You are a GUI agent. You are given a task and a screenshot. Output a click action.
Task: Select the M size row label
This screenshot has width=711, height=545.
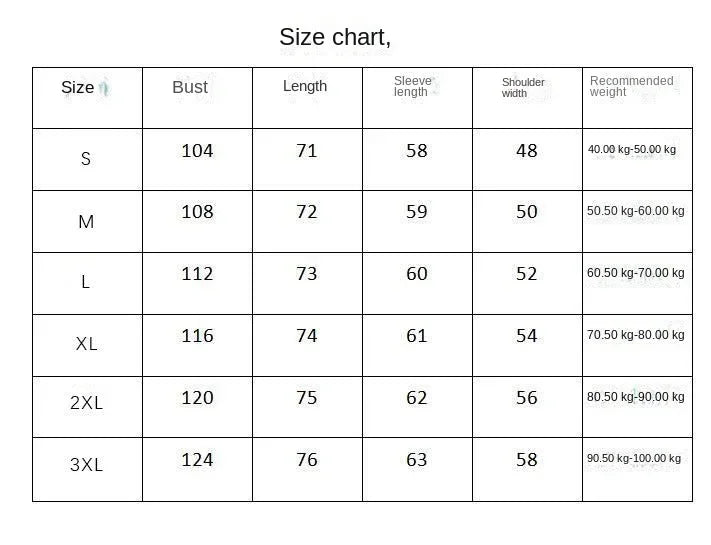pos(86,222)
